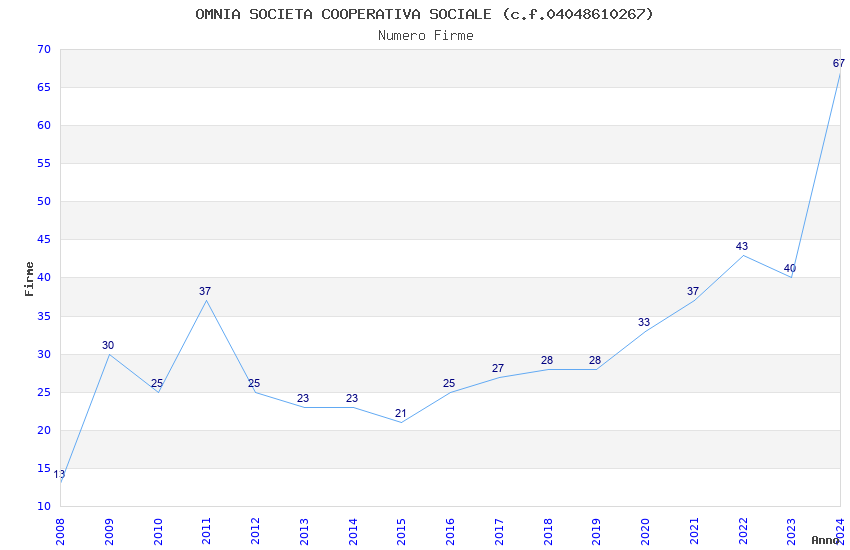This screenshot has height=550, width=850.
Task: Click the y-axis tick label 20
Action: tap(44, 430)
